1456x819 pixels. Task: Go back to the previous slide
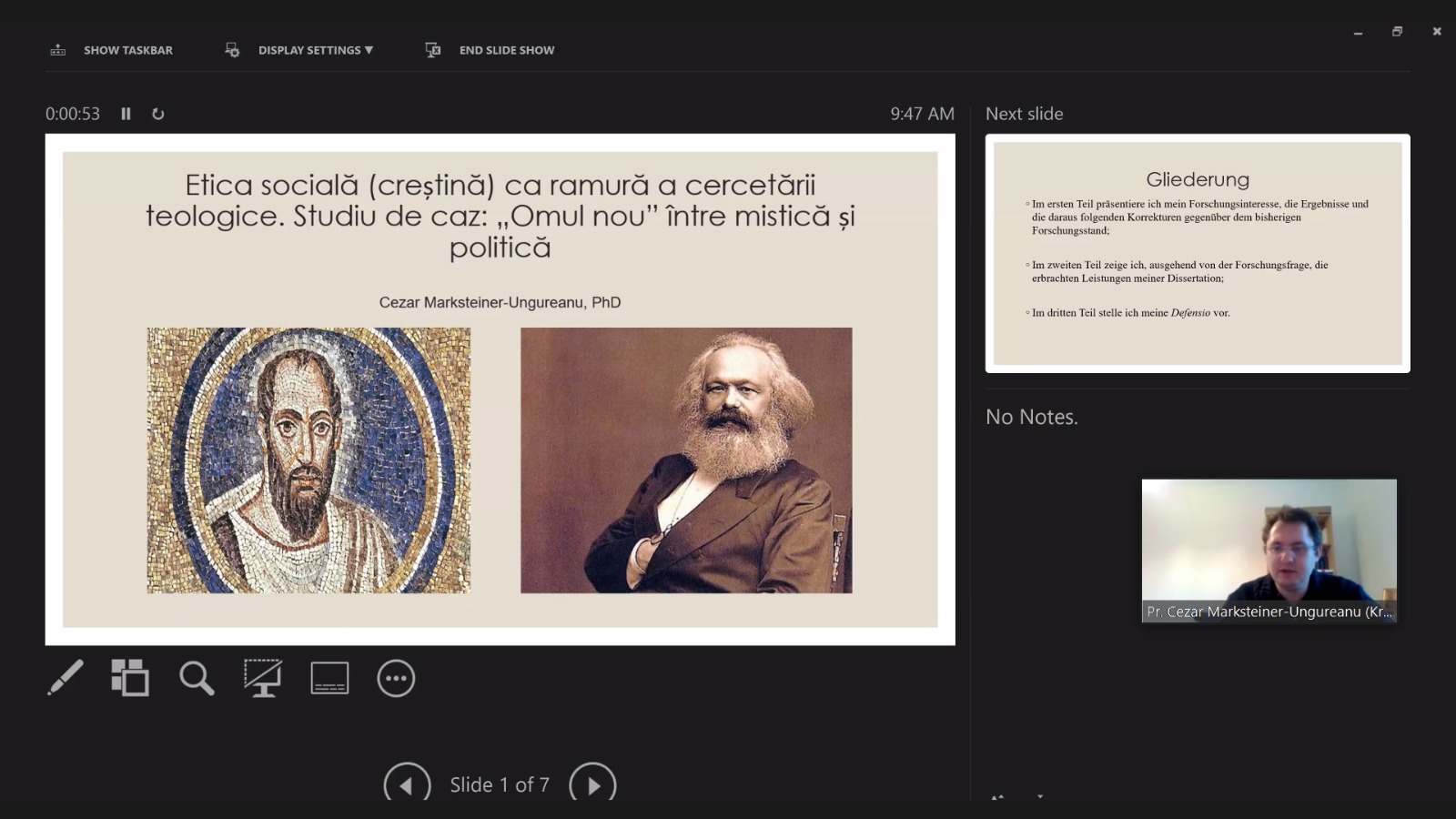coord(407,784)
